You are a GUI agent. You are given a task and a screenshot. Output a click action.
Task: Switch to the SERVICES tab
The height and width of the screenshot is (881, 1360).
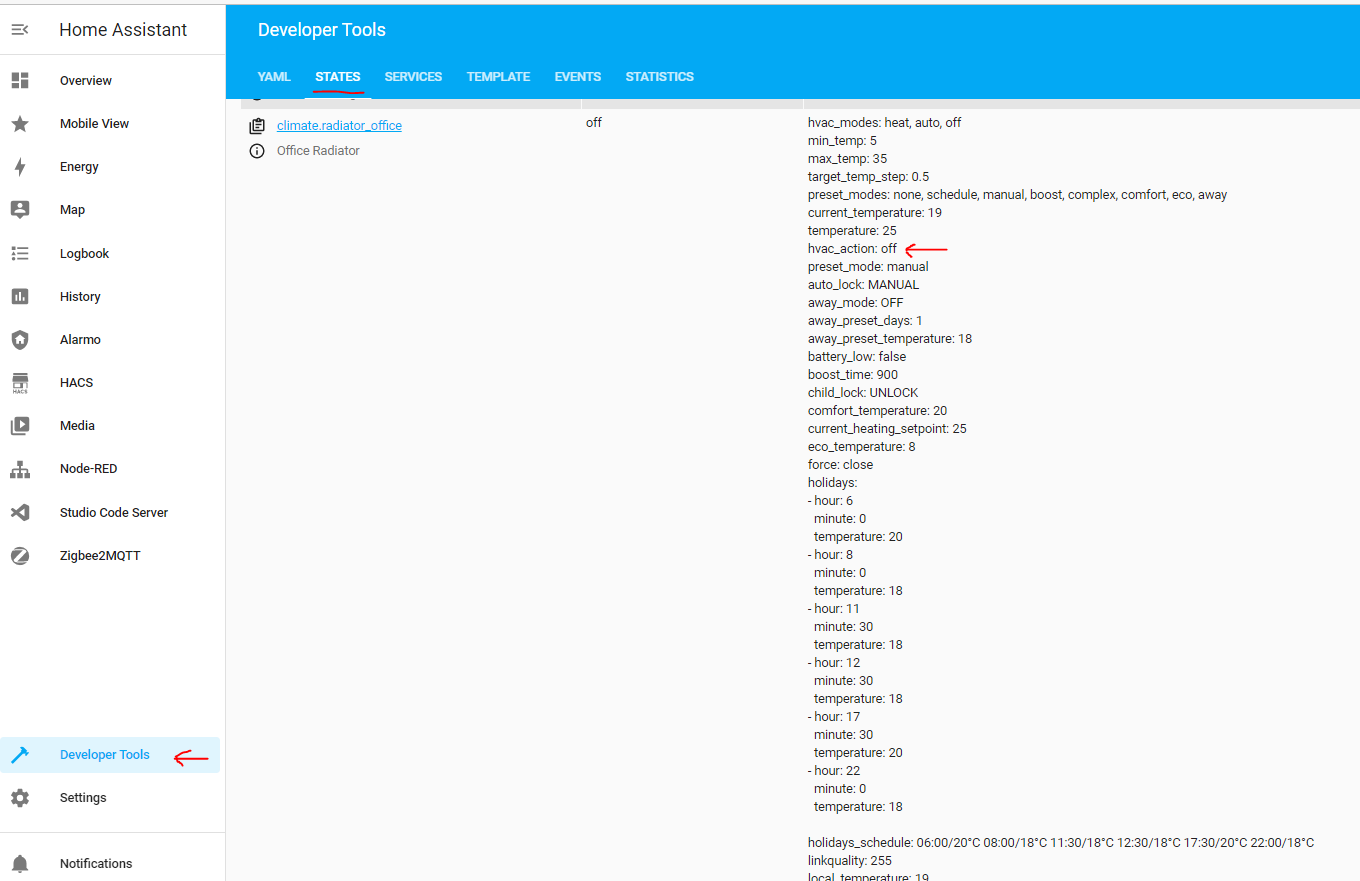click(413, 76)
